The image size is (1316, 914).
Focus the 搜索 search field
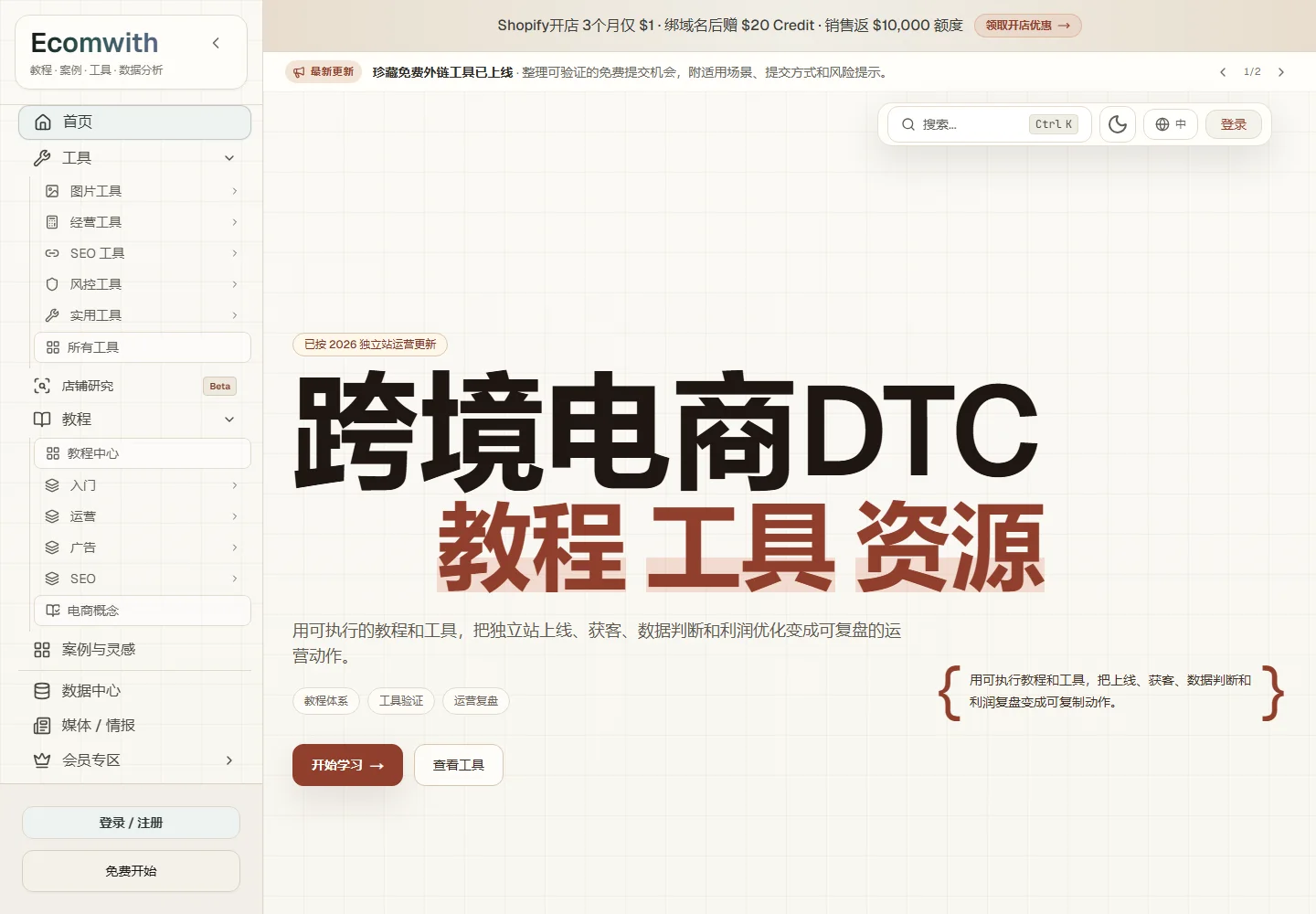click(x=990, y=124)
